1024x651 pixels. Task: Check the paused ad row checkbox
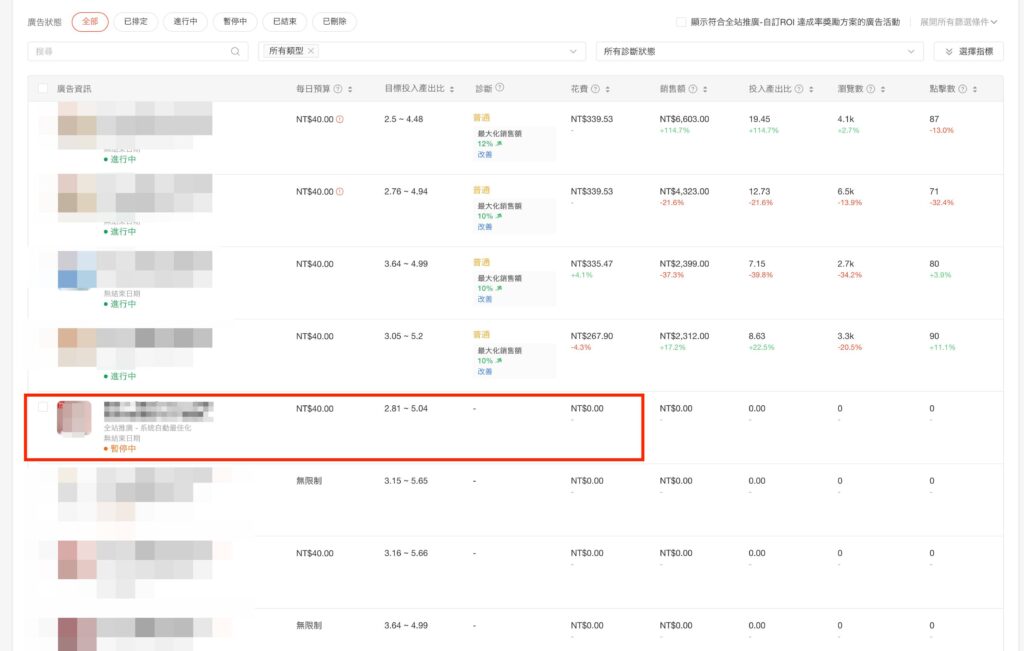point(42,407)
